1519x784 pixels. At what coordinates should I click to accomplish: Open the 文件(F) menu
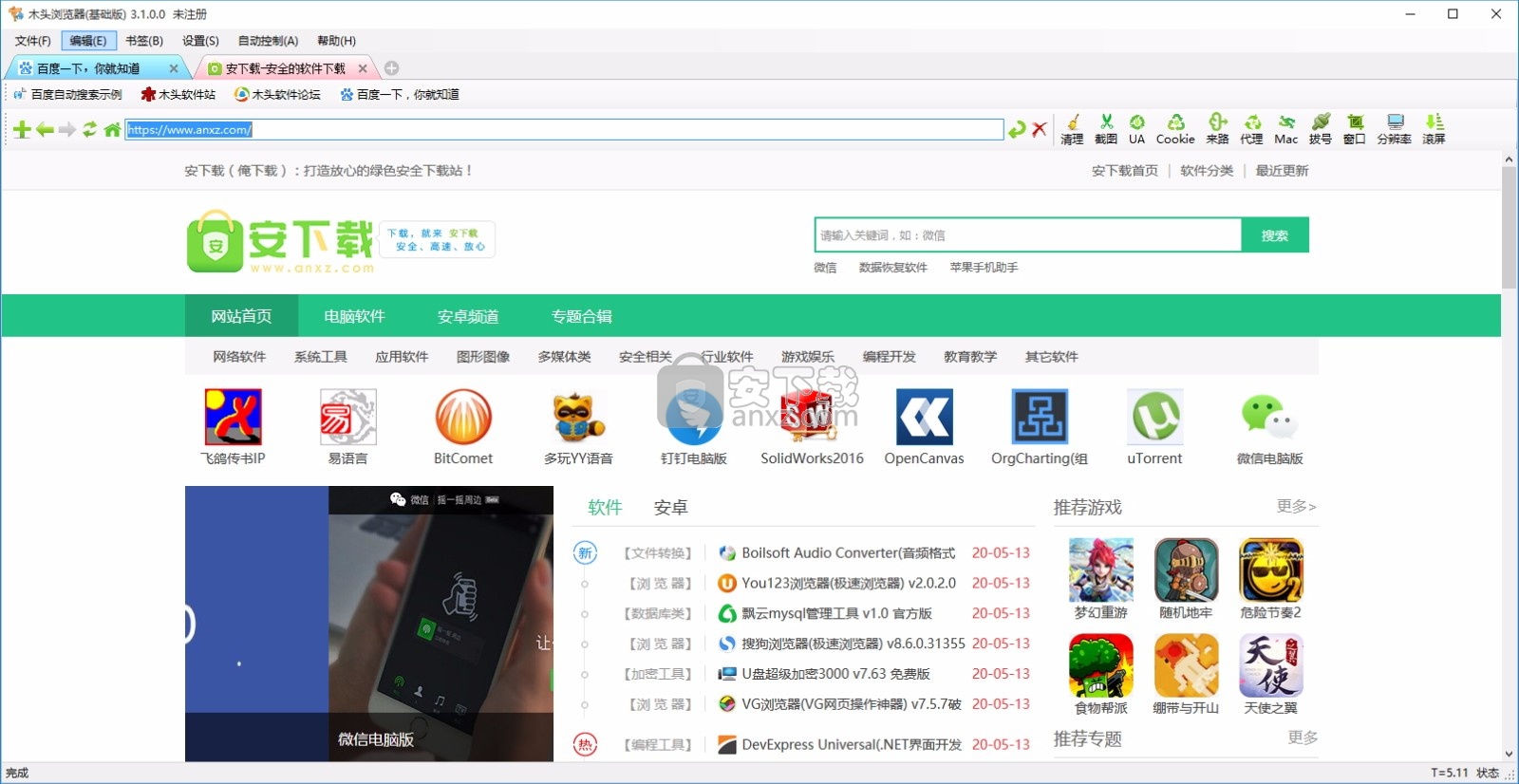click(x=33, y=41)
